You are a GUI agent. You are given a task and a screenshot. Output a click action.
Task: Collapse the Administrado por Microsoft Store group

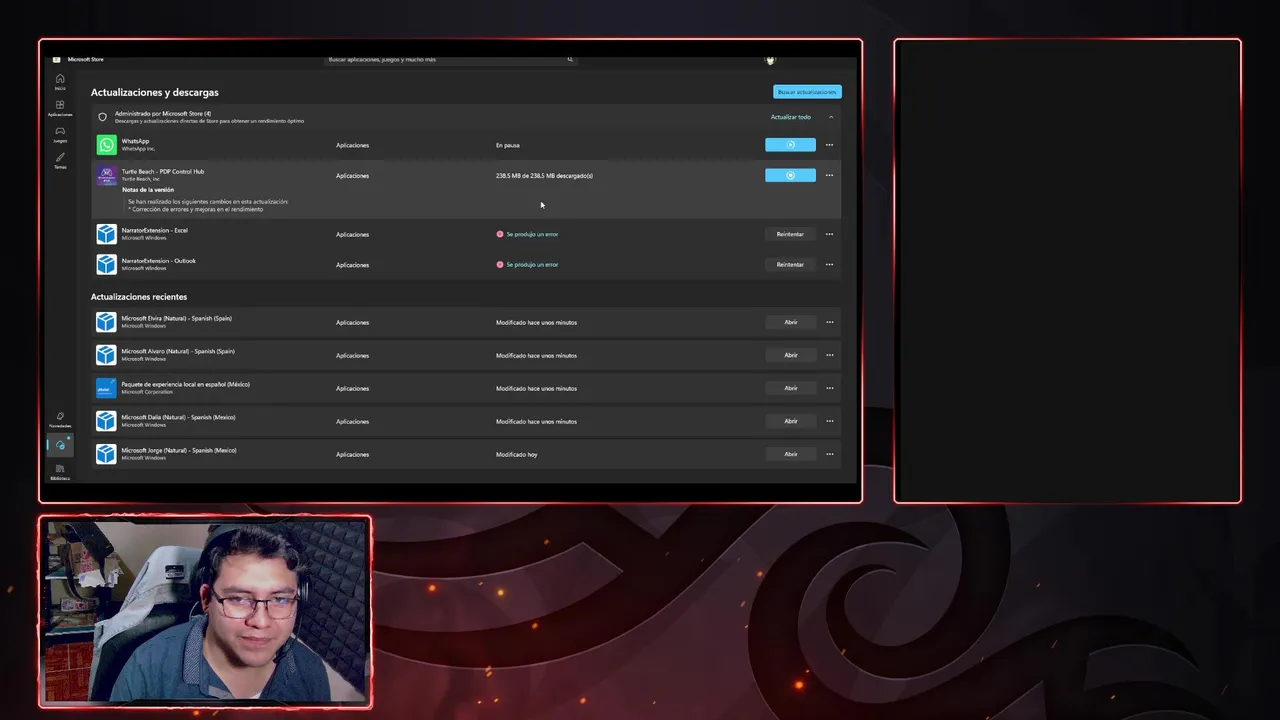(x=831, y=117)
